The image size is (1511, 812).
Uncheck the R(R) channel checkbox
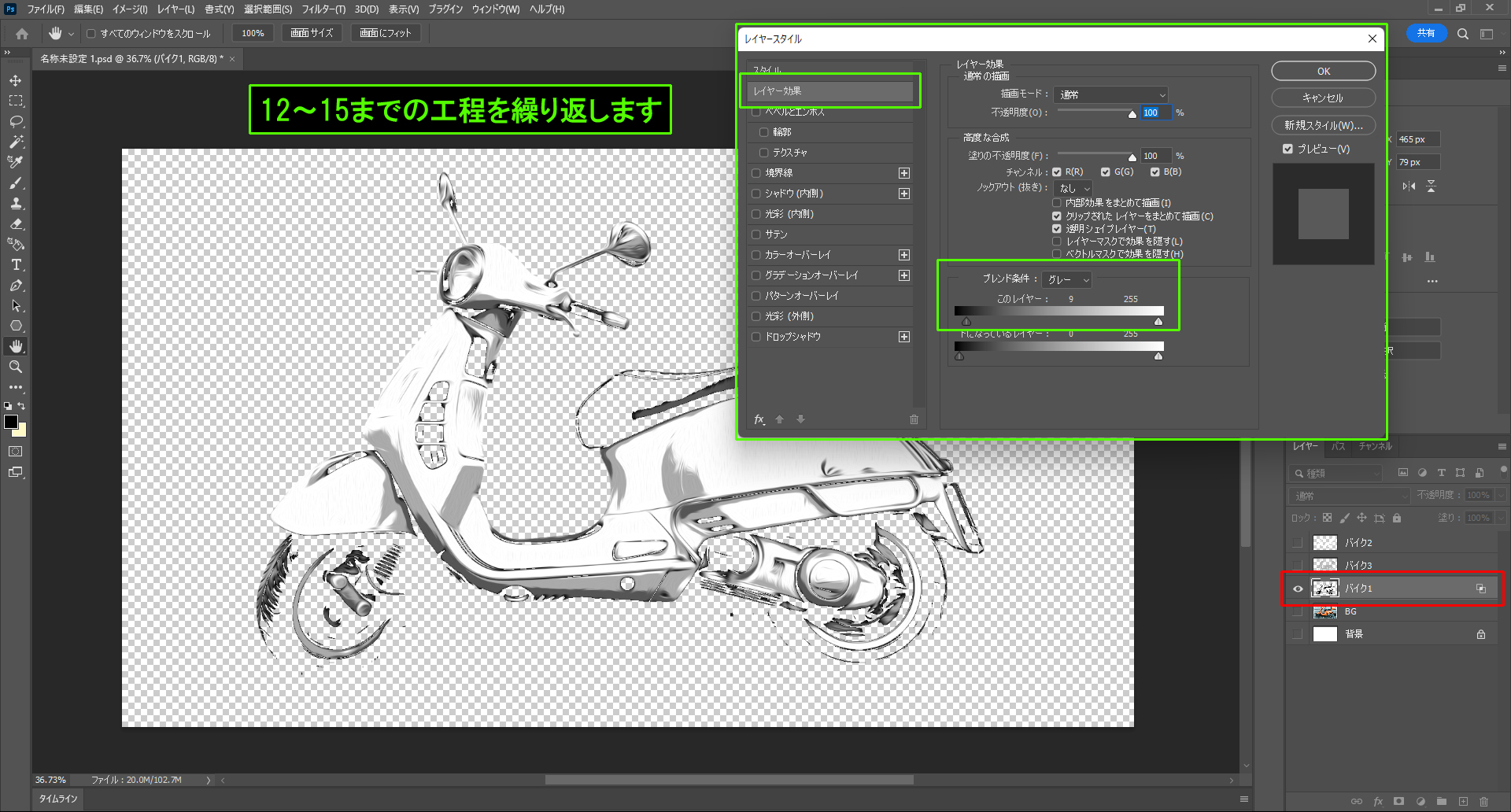point(1057,172)
